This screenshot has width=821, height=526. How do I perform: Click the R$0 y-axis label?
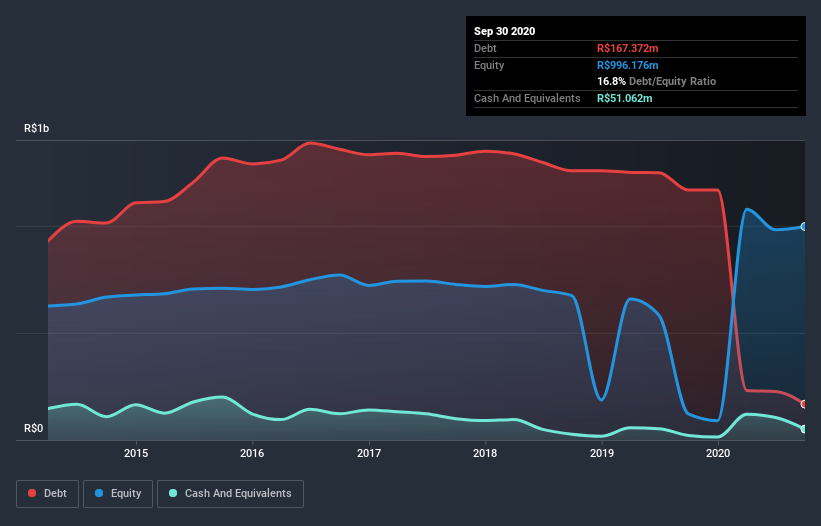click(x=34, y=428)
